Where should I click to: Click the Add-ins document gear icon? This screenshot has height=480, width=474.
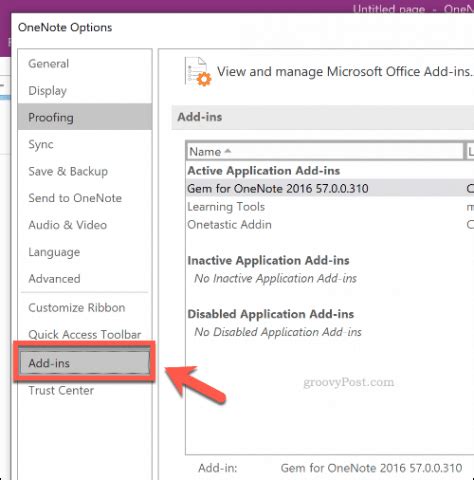198,72
